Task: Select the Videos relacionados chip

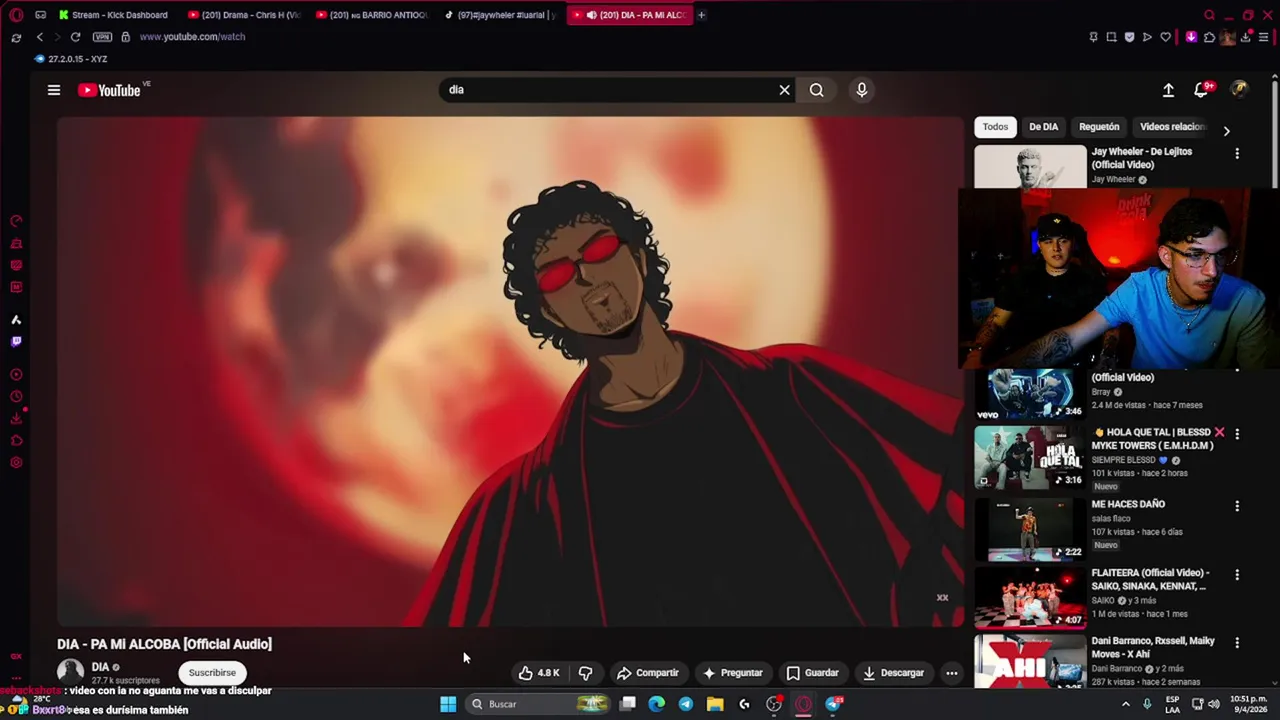Action: [x=1172, y=127]
